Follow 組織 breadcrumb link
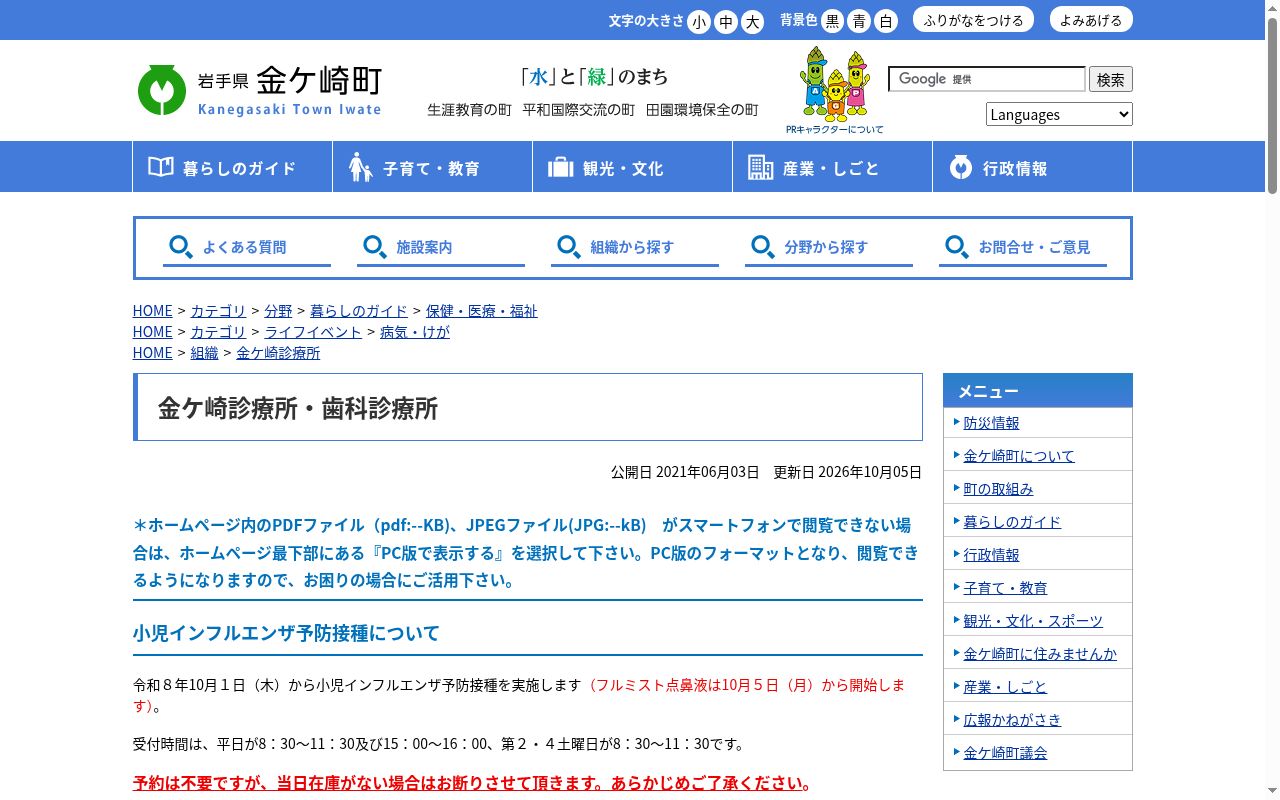Image resolution: width=1280 pixels, height=800 pixels. pyautogui.click(x=204, y=353)
